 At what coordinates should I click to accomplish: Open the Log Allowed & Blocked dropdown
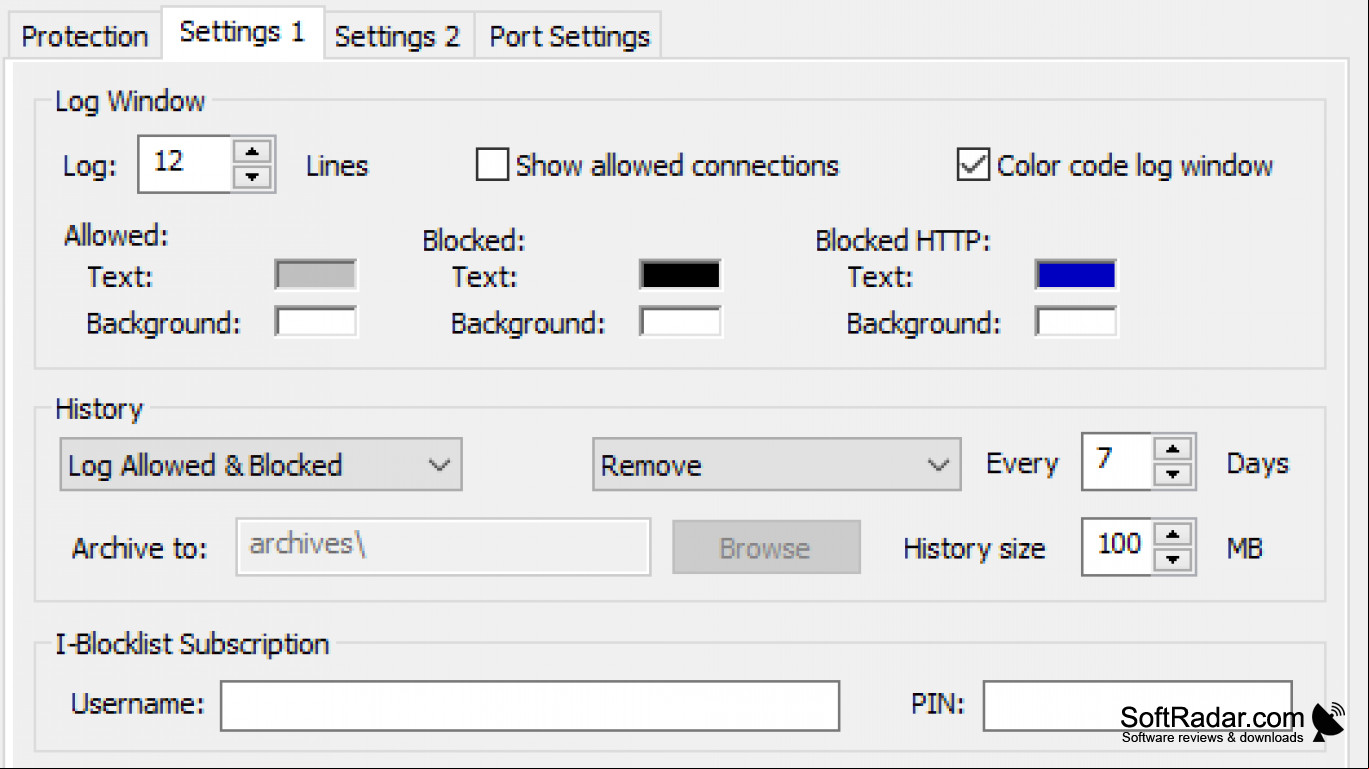click(261, 465)
